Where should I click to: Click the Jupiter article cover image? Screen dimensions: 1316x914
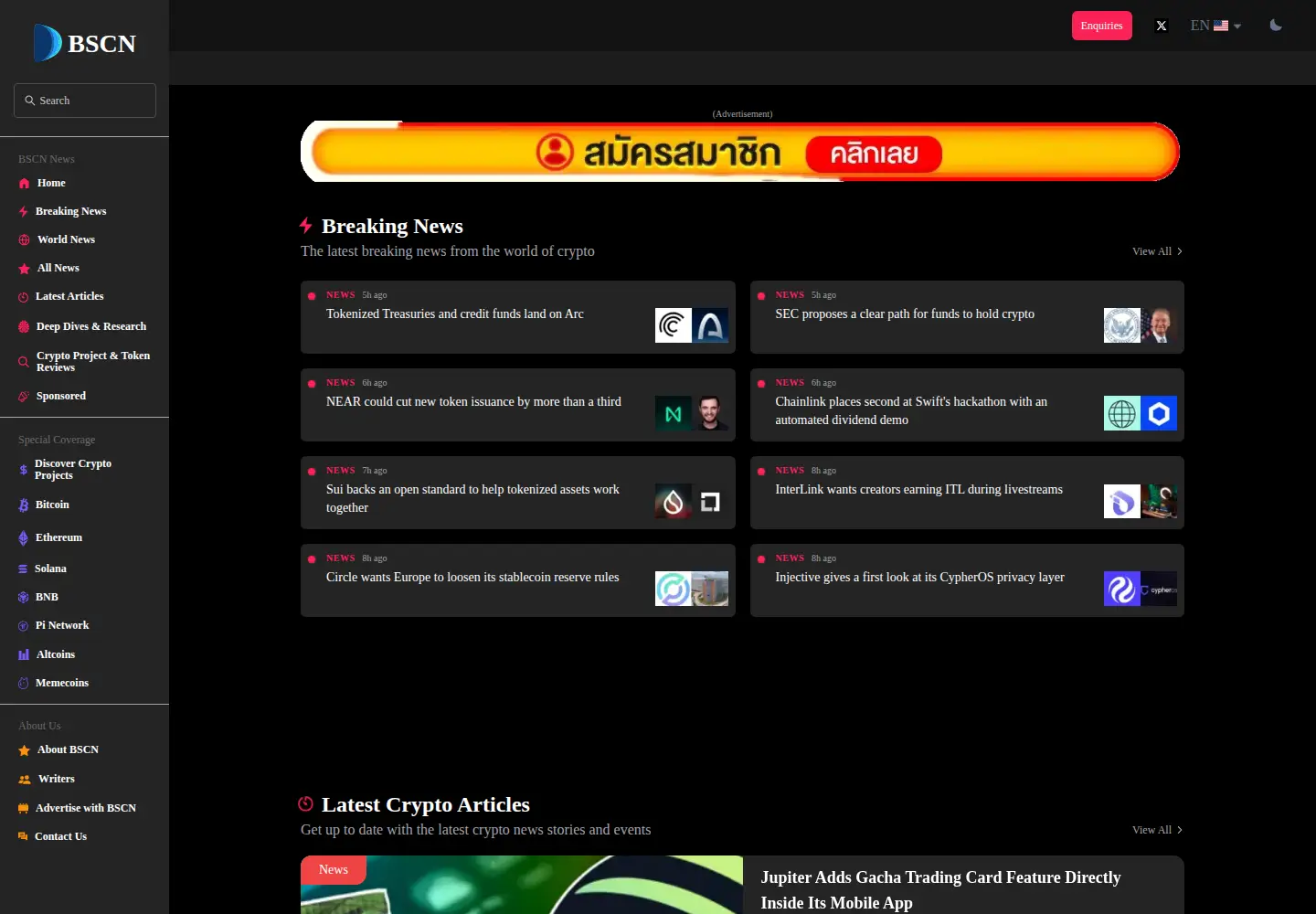pos(522,885)
